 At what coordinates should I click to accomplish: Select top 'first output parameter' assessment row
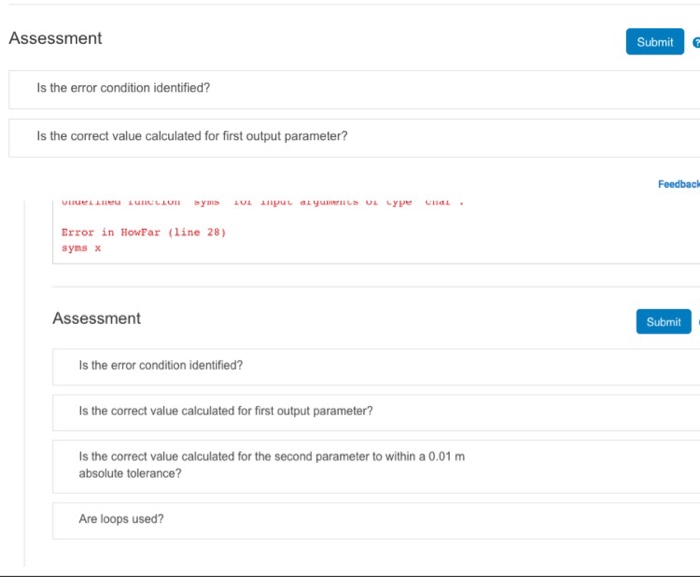tap(354, 138)
